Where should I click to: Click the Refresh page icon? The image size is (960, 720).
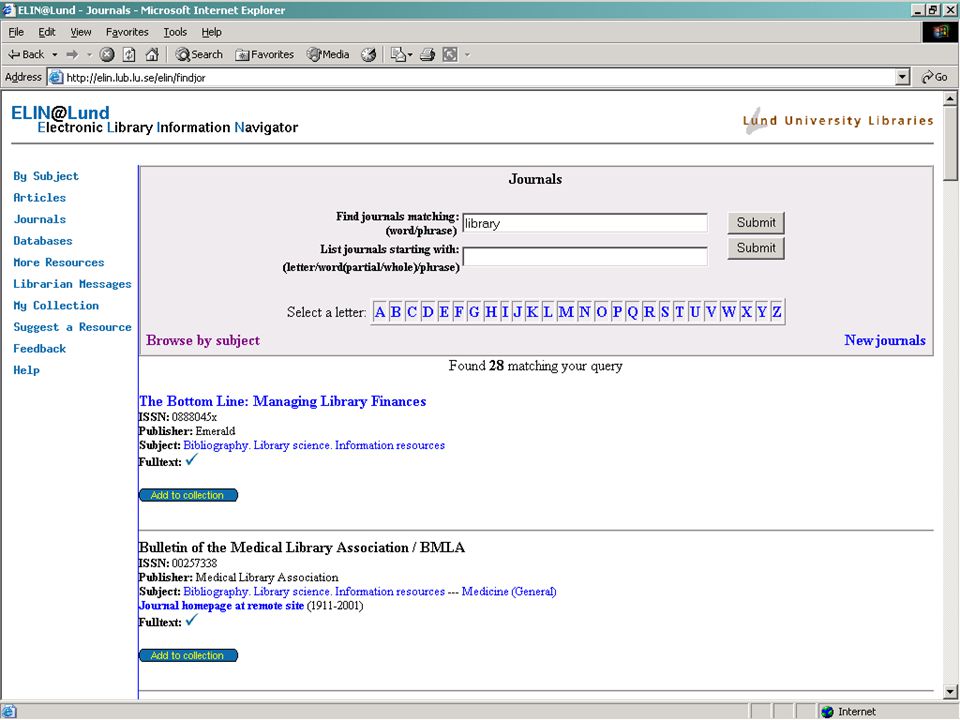click(129, 54)
